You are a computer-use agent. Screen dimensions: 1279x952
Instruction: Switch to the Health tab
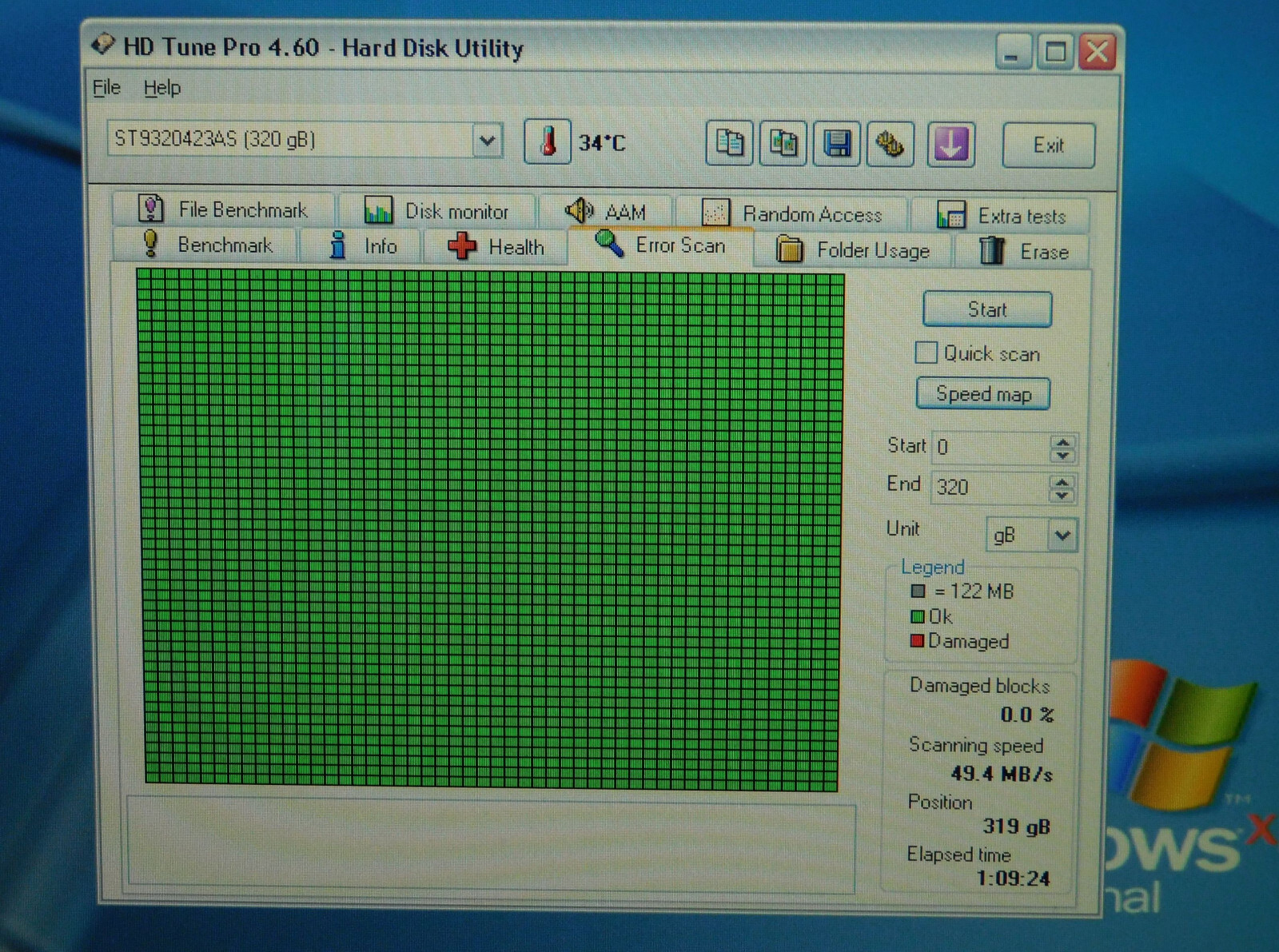pyautogui.click(x=496, y=247)
